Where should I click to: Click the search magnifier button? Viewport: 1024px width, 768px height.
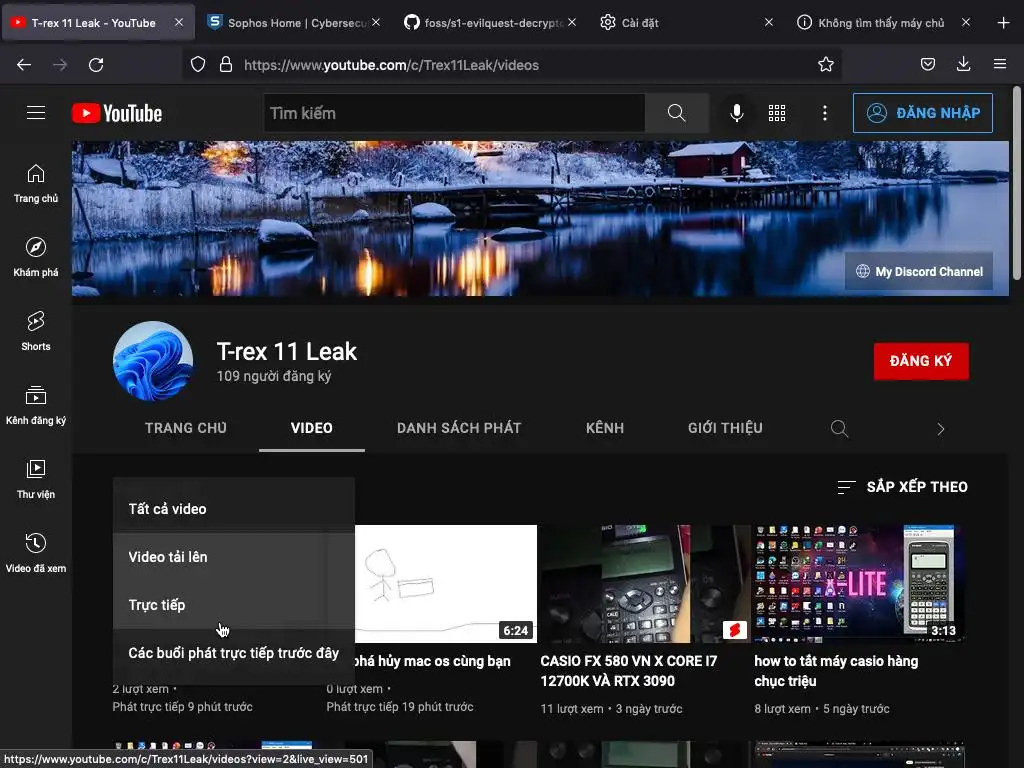point(677,113)
